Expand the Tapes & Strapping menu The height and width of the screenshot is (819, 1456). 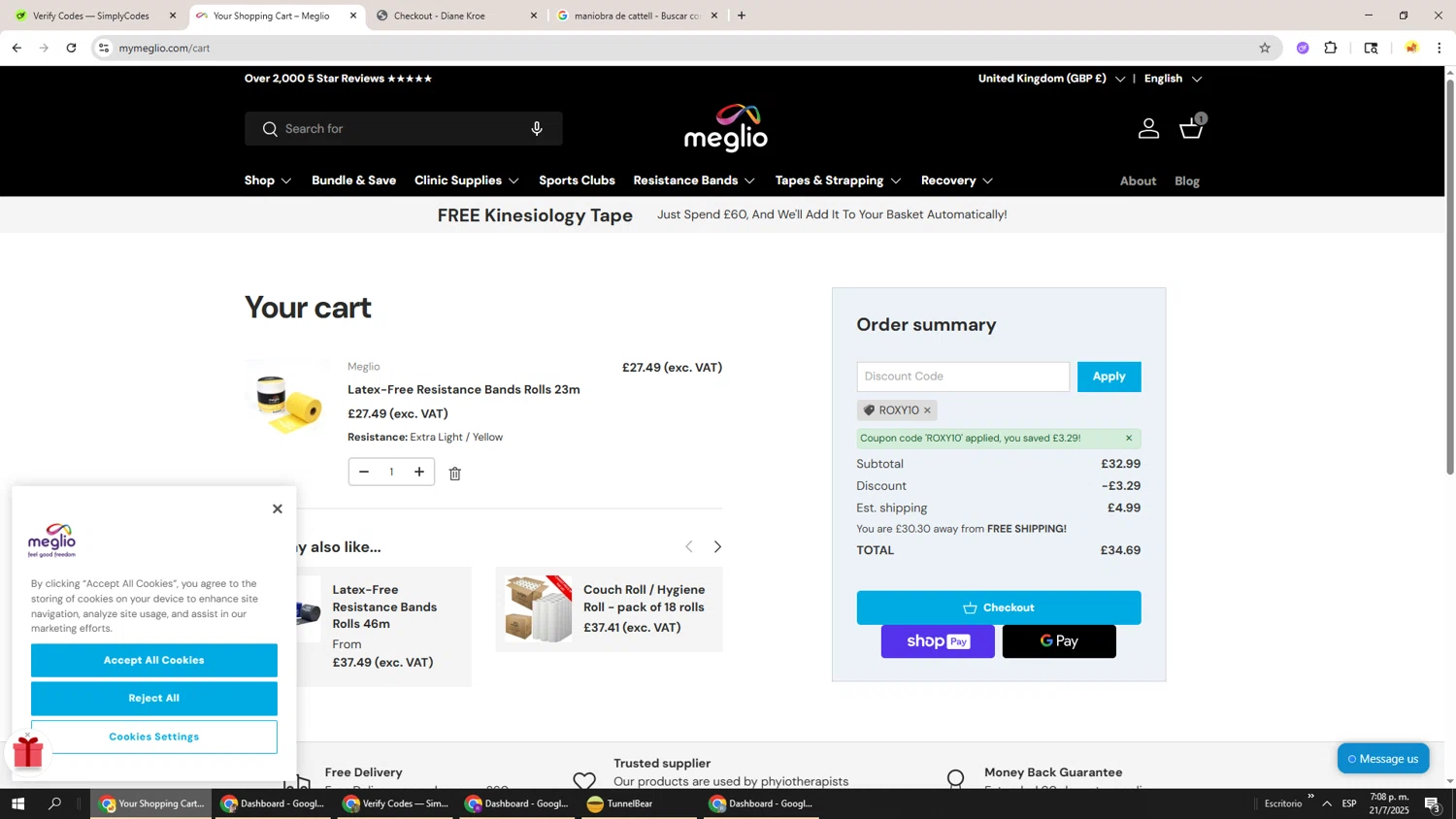(x=839, y=180)
